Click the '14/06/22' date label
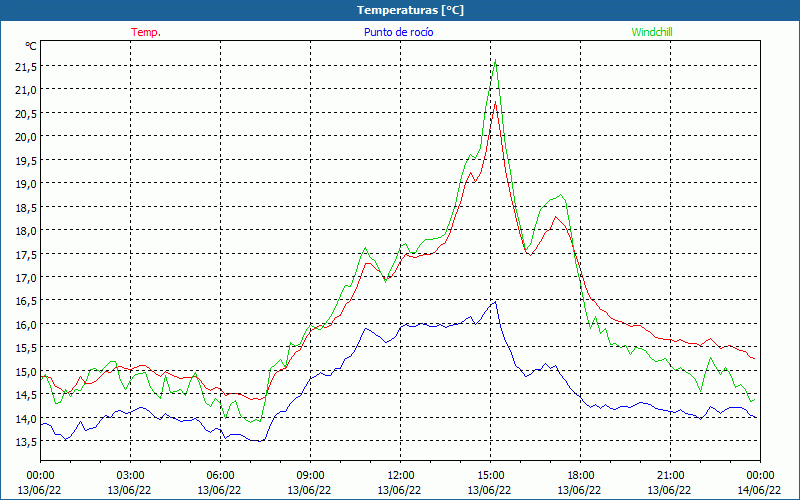 coord(759,490)
